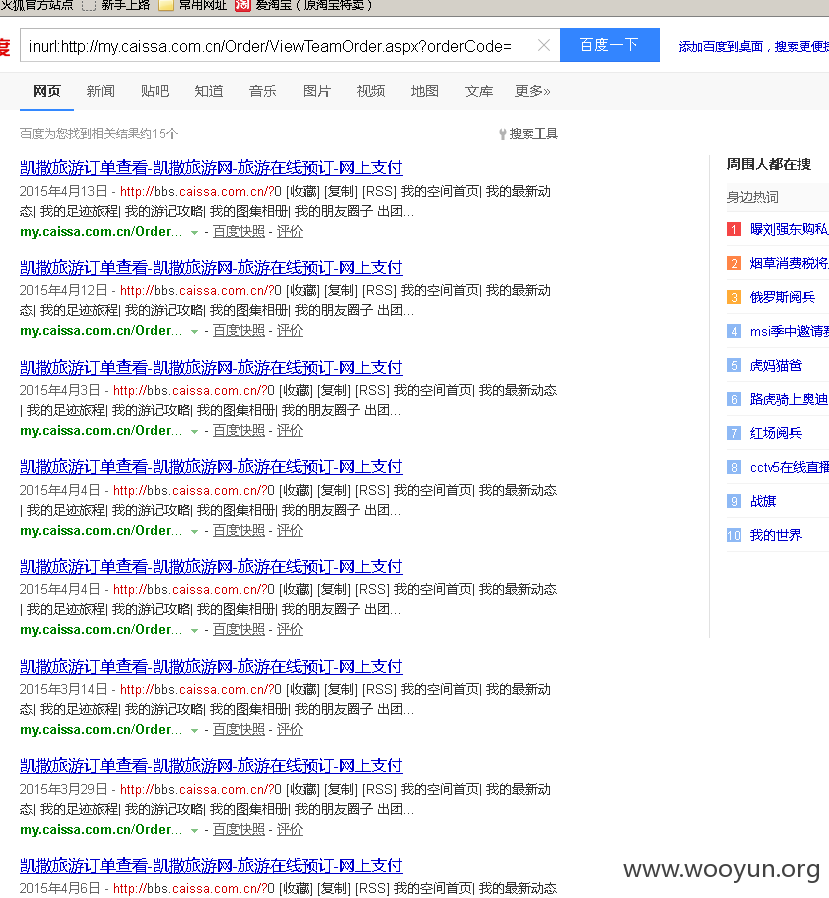Select the 网页 tab
Image resolution: width=829 pixels, height=898 pixels.
(x=46, y=91)
